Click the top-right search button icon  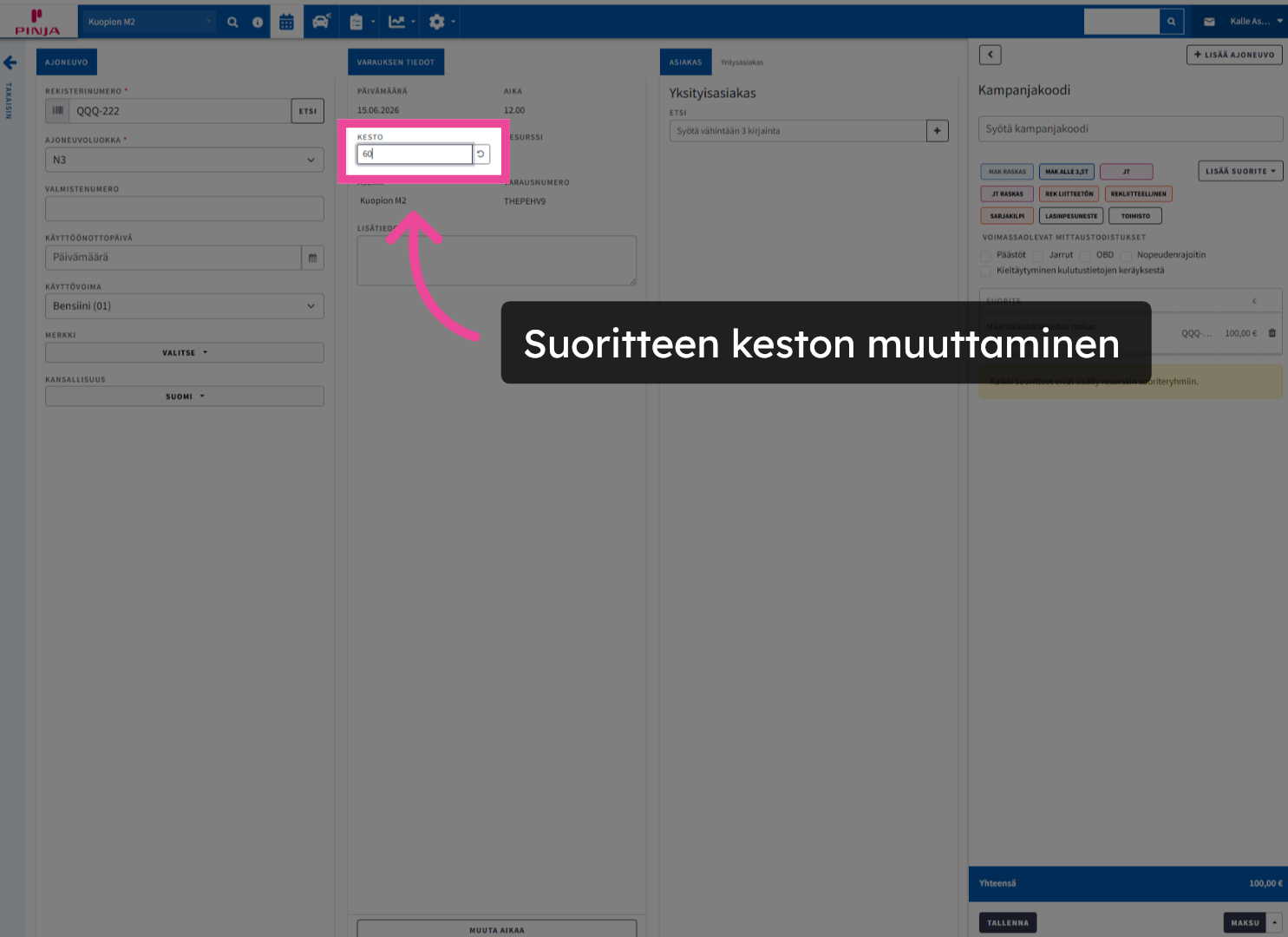(1172, 22)
